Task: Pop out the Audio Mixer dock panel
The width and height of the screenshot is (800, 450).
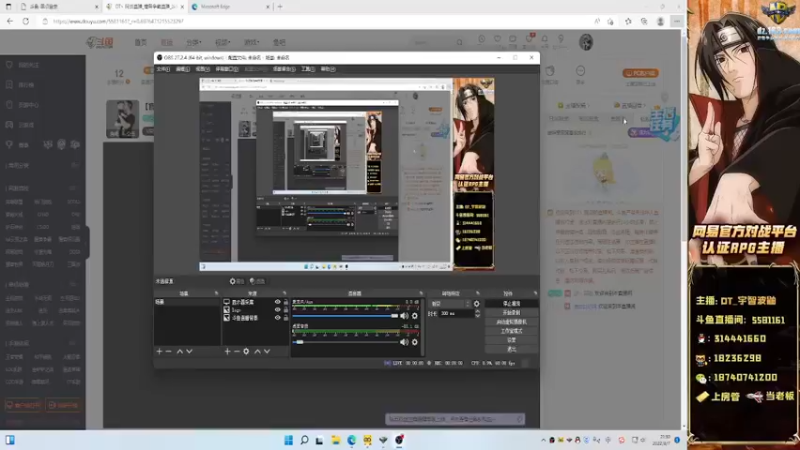Action: pos(421,293)
